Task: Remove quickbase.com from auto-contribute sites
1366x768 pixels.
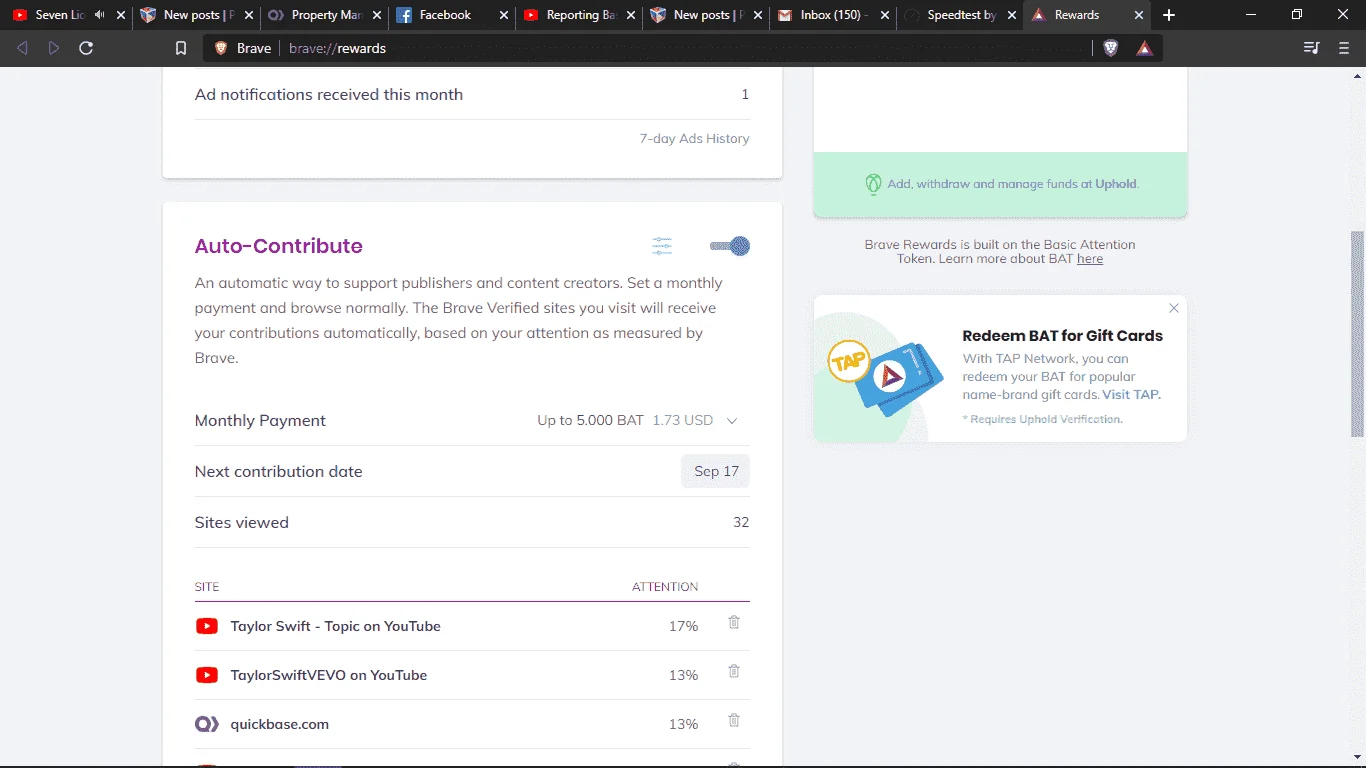Action: point(734,721)
